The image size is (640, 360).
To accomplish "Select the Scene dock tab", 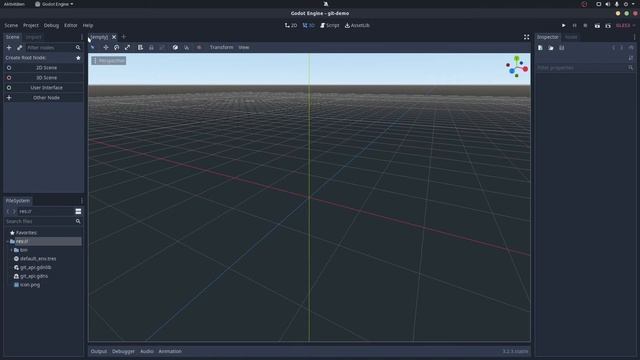I will pos(12,37).
